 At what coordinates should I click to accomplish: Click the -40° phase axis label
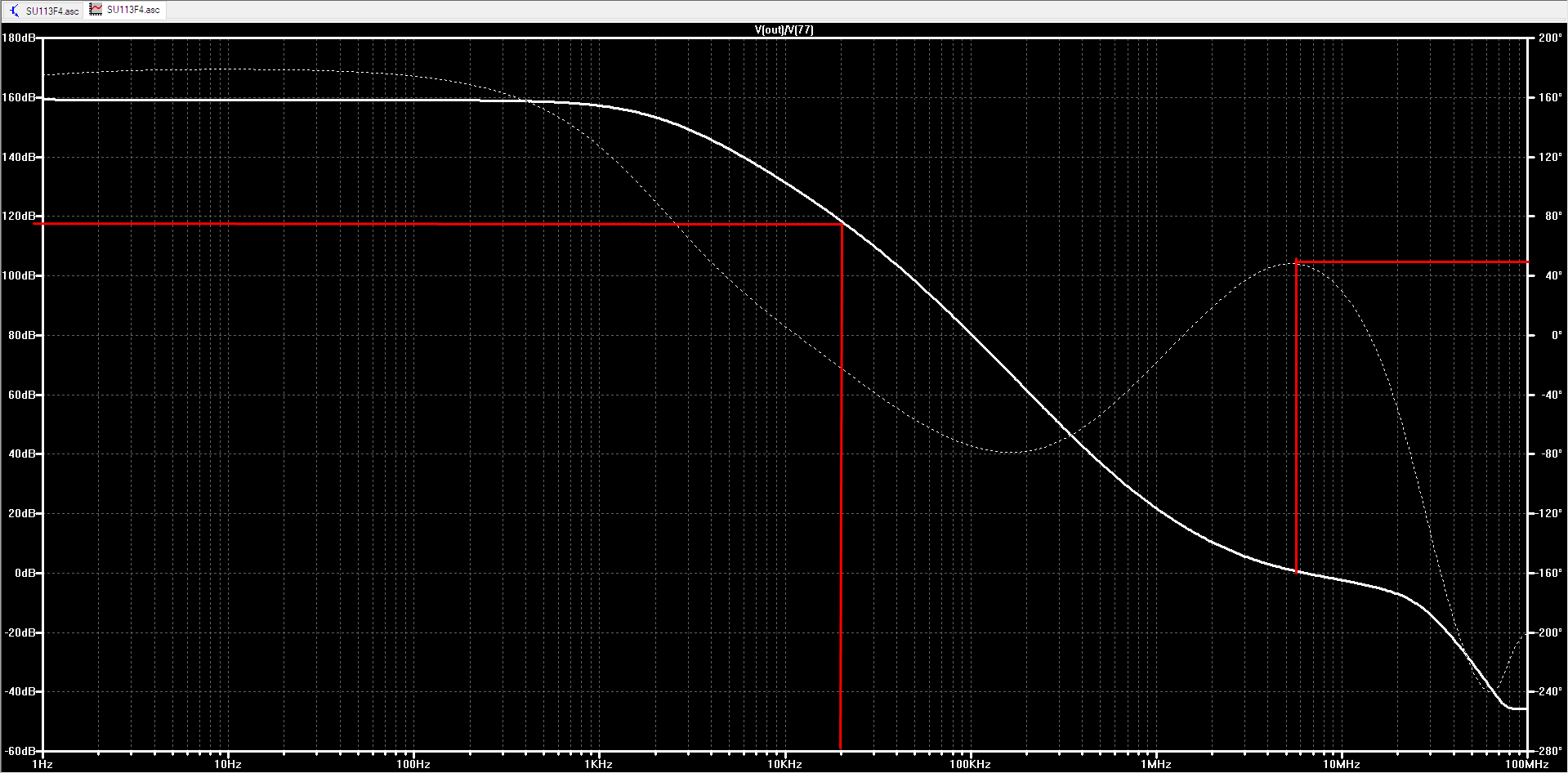(1552, 395)
